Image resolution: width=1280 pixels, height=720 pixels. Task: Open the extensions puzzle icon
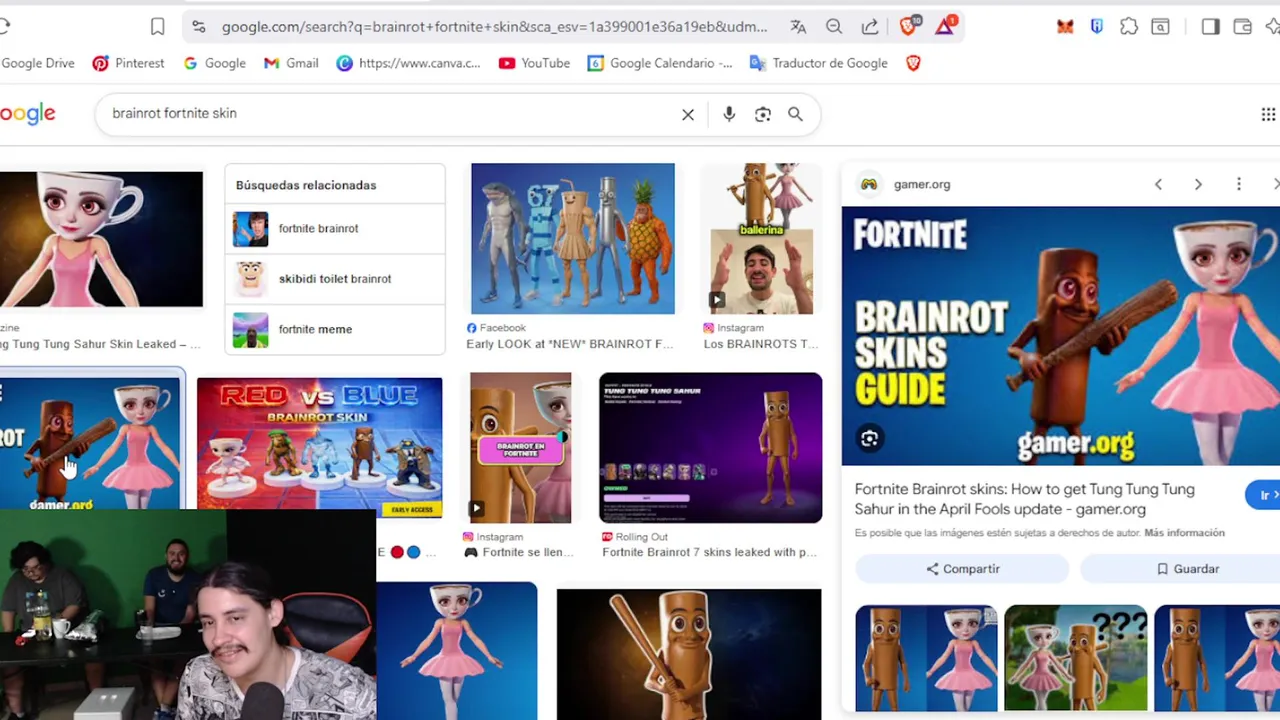coord(1129,27)
